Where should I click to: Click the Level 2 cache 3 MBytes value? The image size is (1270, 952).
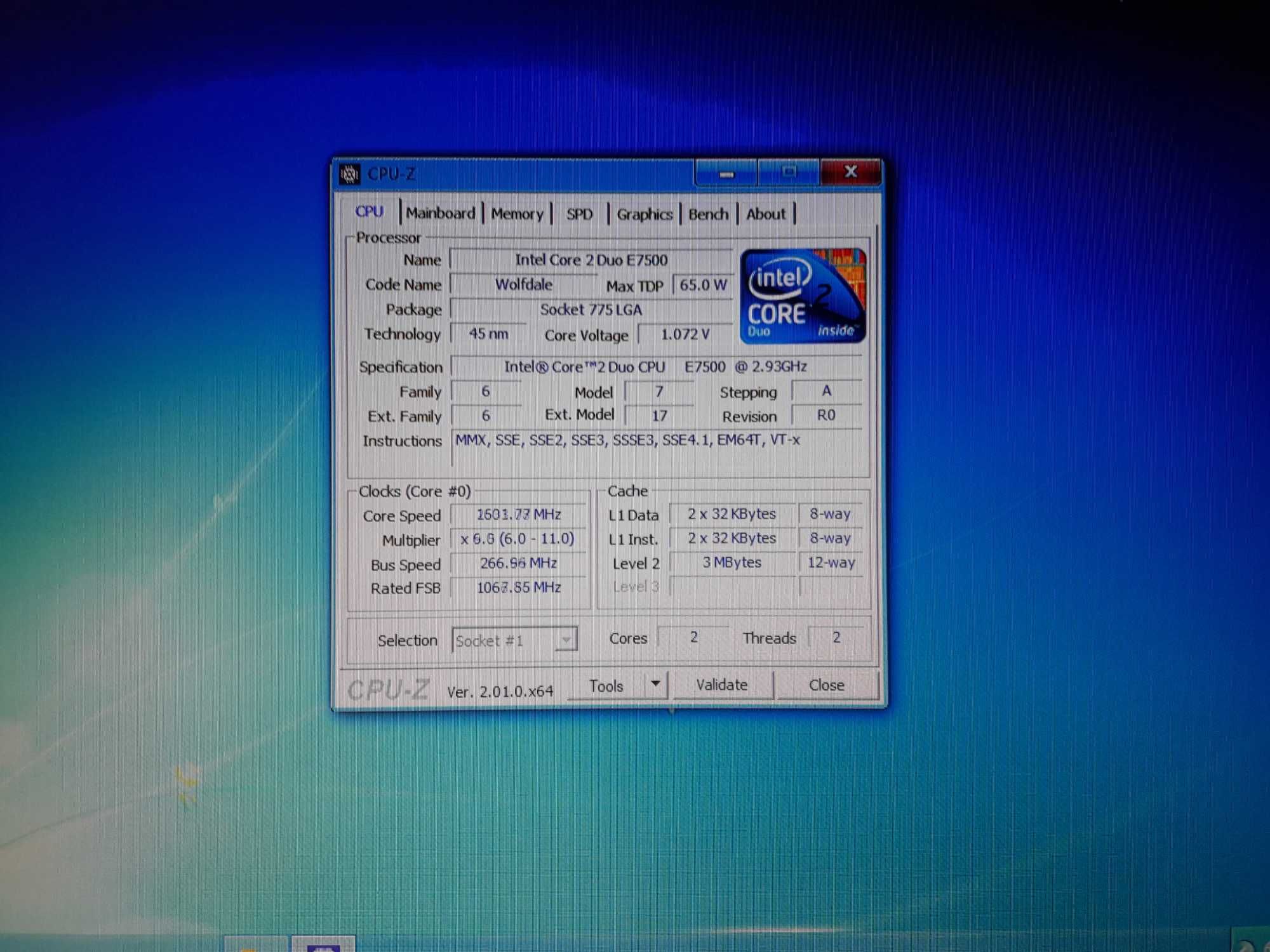point(732,562)
